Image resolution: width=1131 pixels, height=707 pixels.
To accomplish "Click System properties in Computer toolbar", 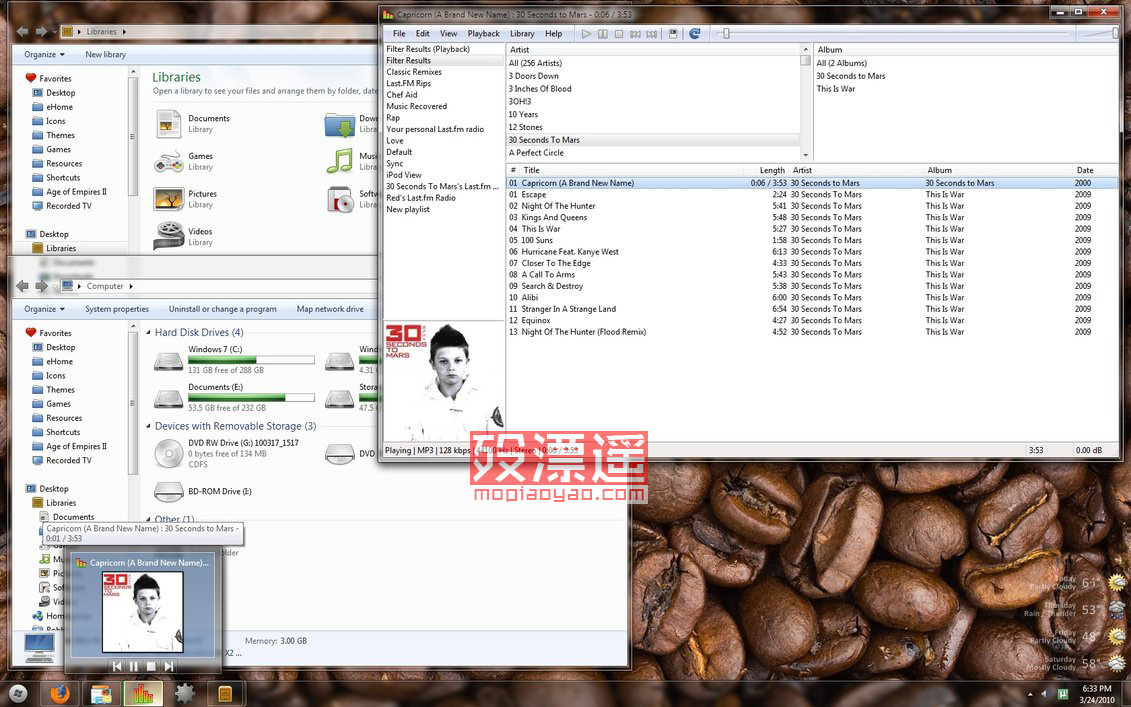I will (x=117, y=309).
